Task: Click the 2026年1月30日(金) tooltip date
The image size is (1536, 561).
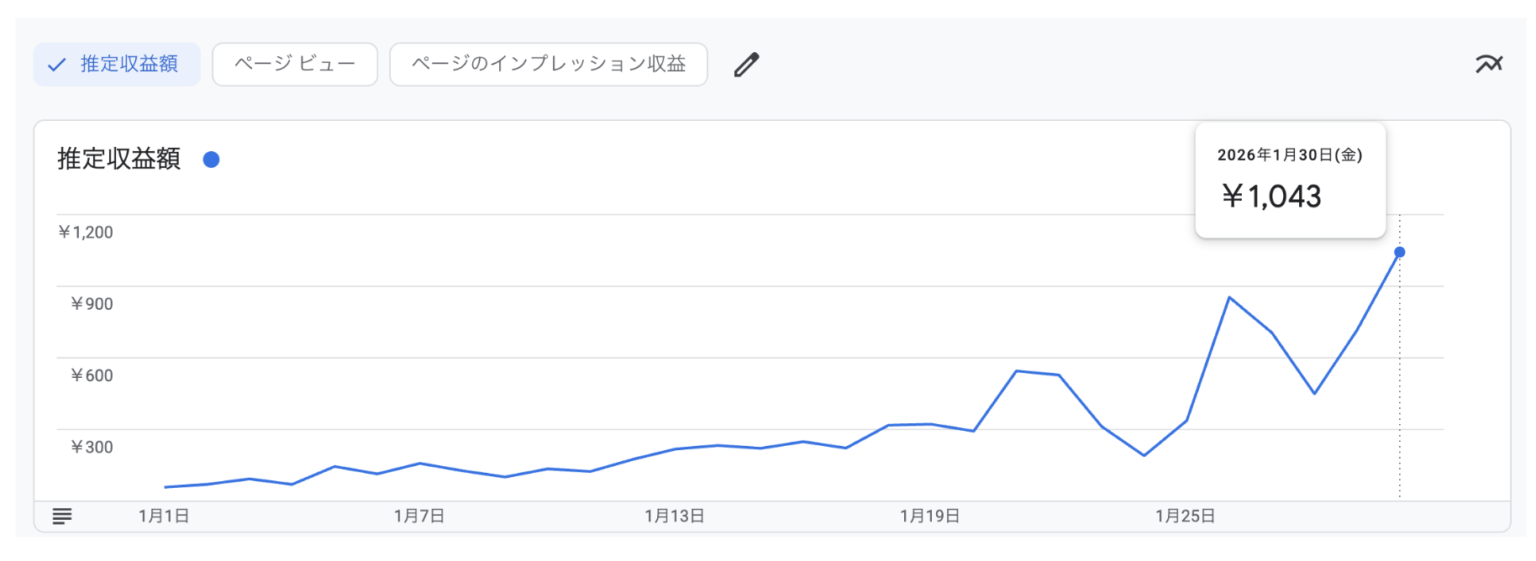Action: point(1289,155)
